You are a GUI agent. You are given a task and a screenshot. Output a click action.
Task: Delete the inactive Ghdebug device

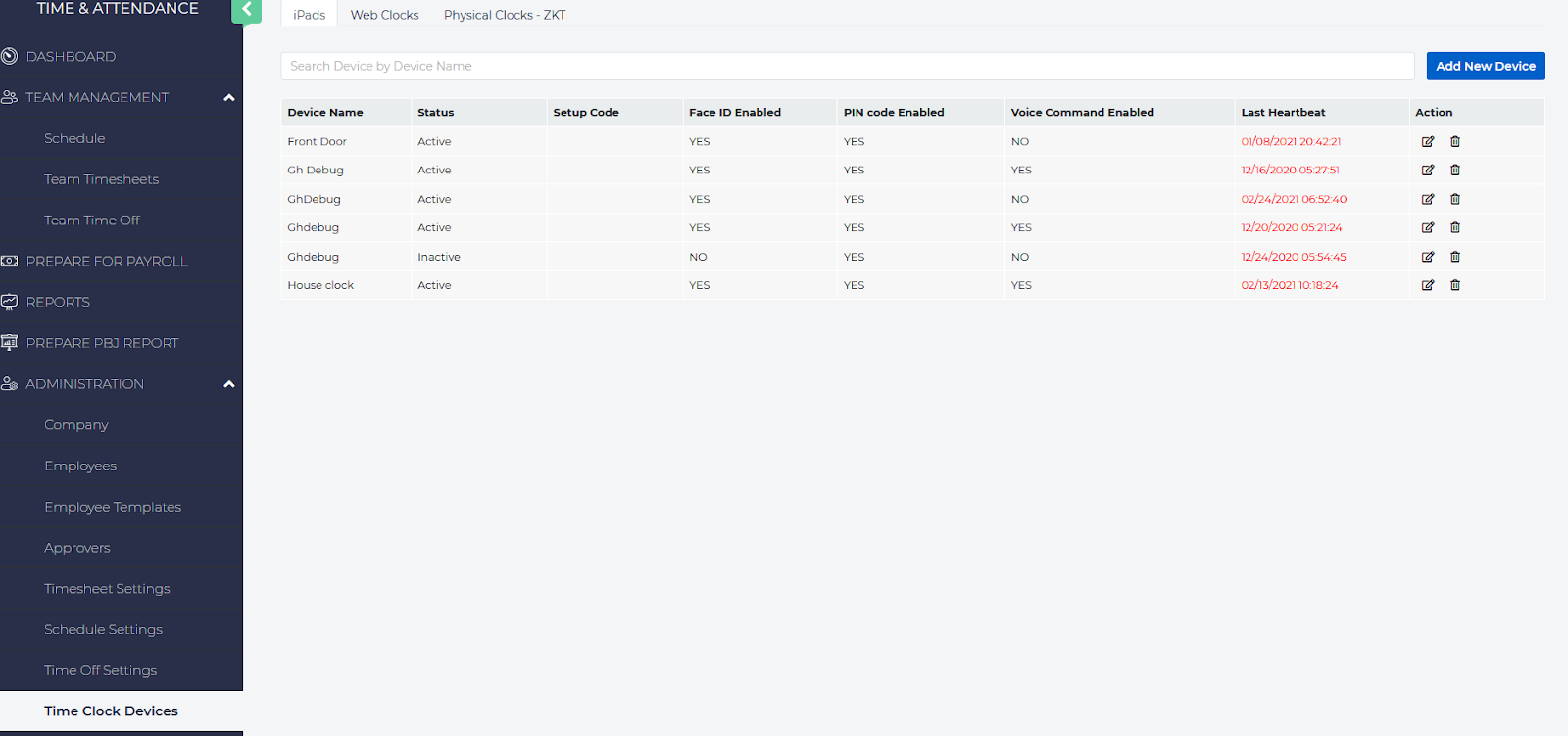pyautogui.click(x=1455, y=257)
